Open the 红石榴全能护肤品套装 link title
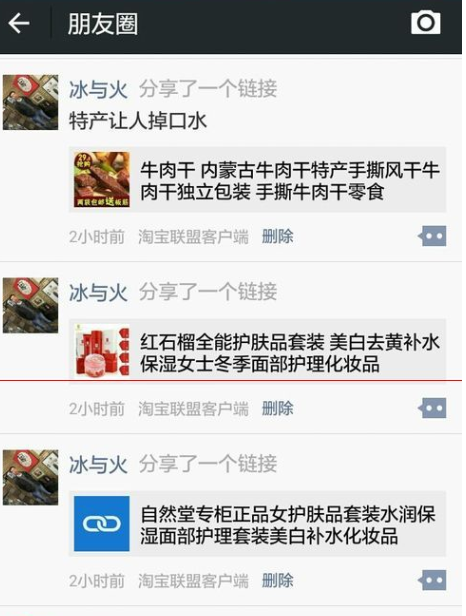 click(290, 353)
